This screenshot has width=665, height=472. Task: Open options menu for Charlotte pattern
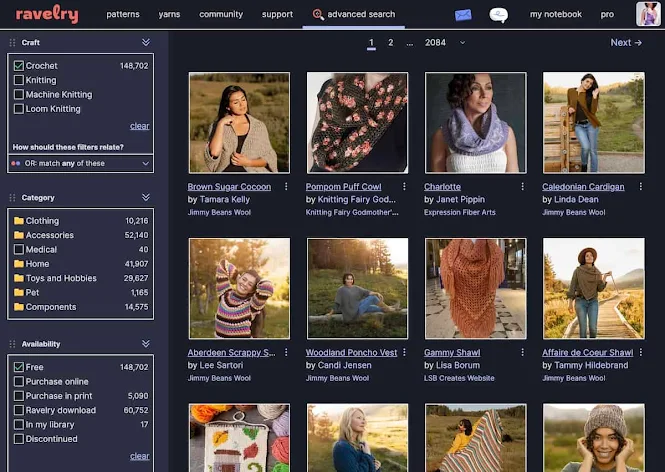point(522,187)
